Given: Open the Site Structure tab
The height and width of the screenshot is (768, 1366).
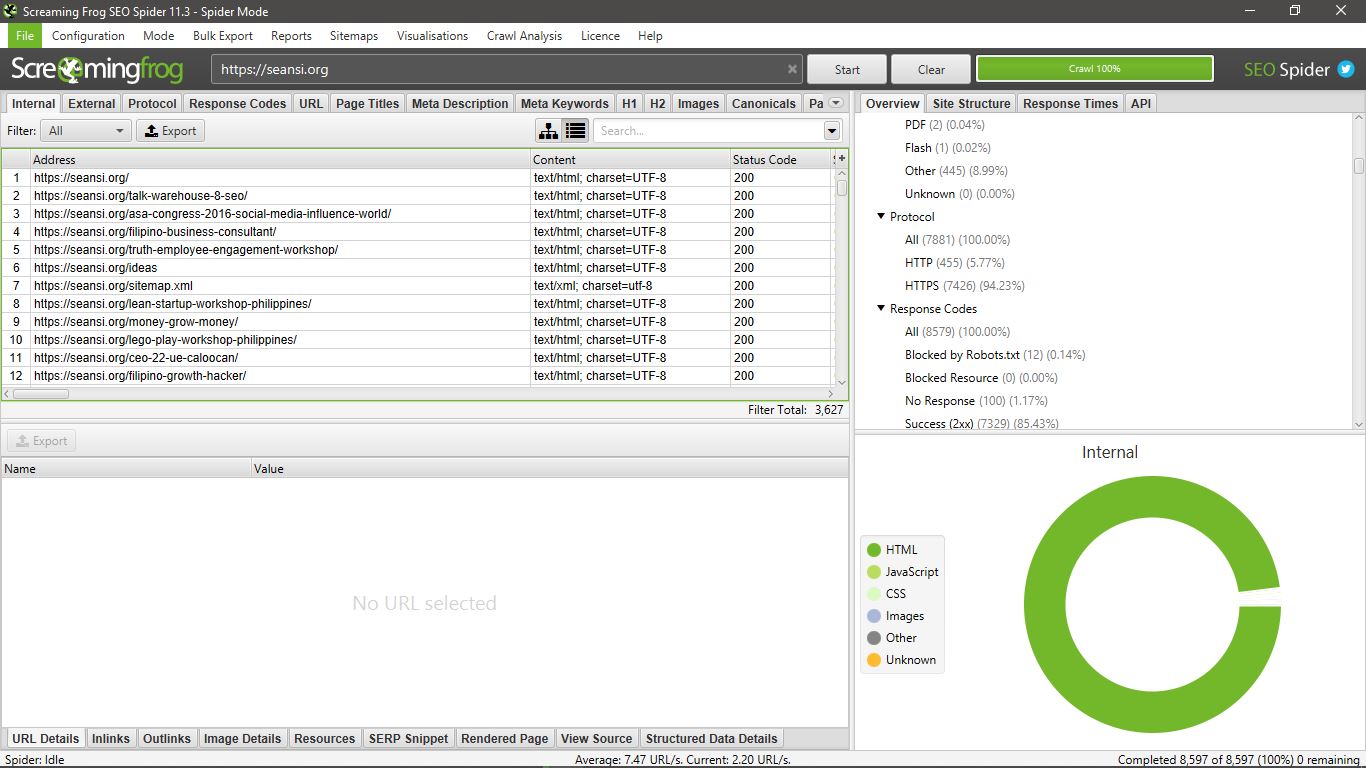Looking at the screenshot, I should 970,104.
